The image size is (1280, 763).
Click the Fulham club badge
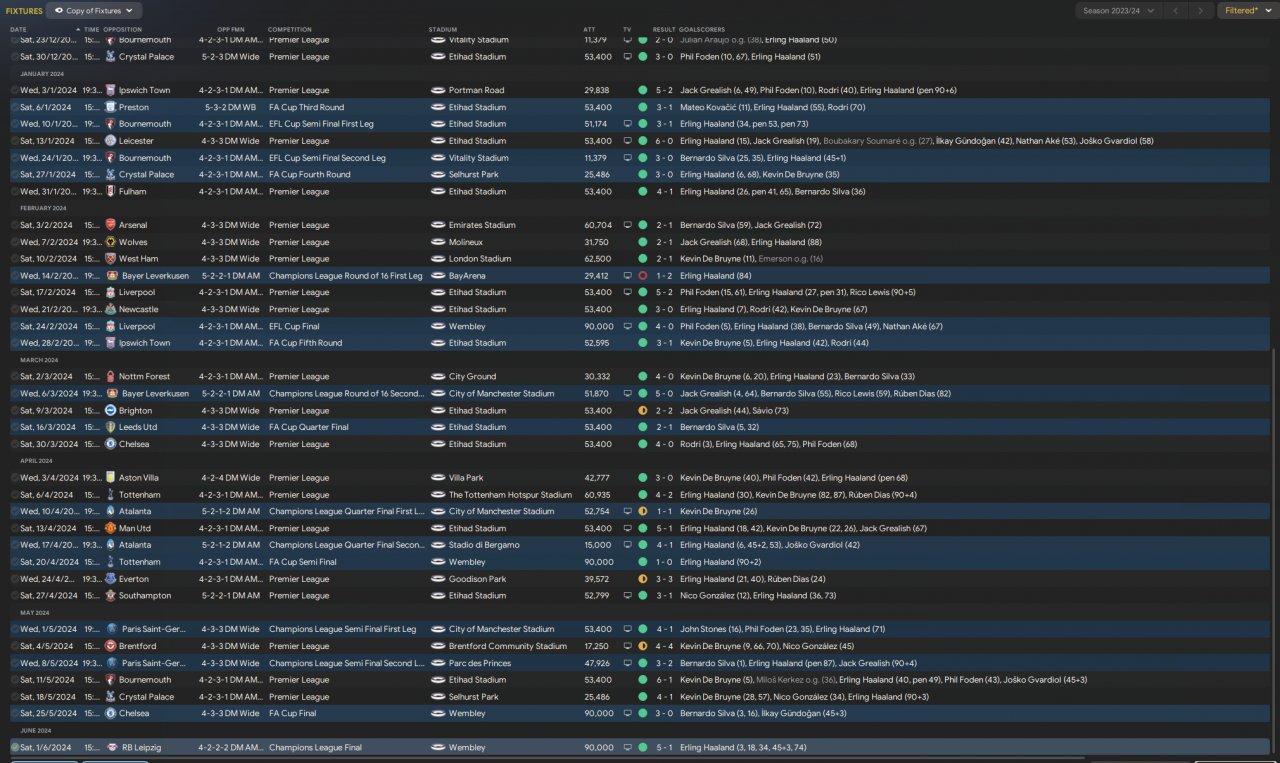pos(110,191)
